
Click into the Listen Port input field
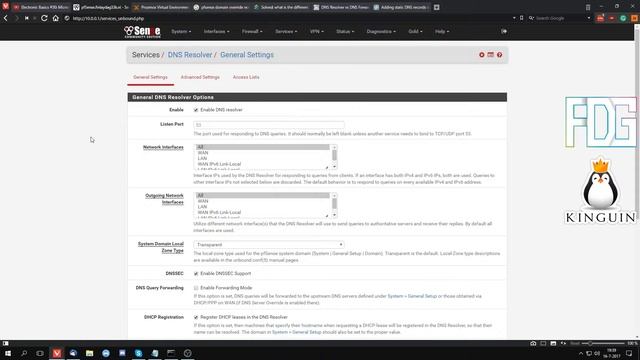(269, 124)
